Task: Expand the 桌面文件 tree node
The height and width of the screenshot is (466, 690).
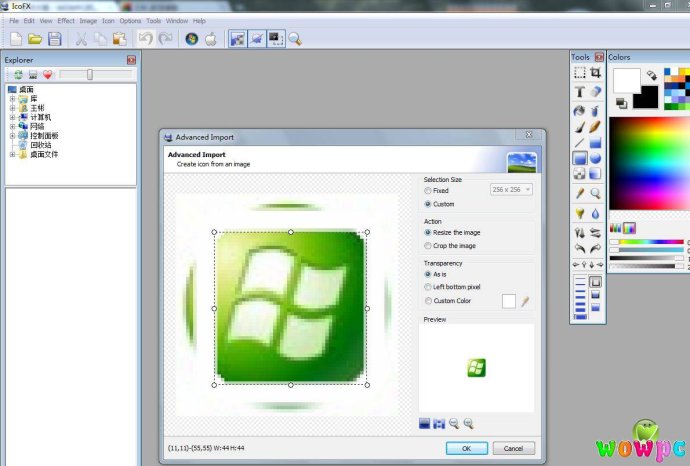Action: (12, 154)
